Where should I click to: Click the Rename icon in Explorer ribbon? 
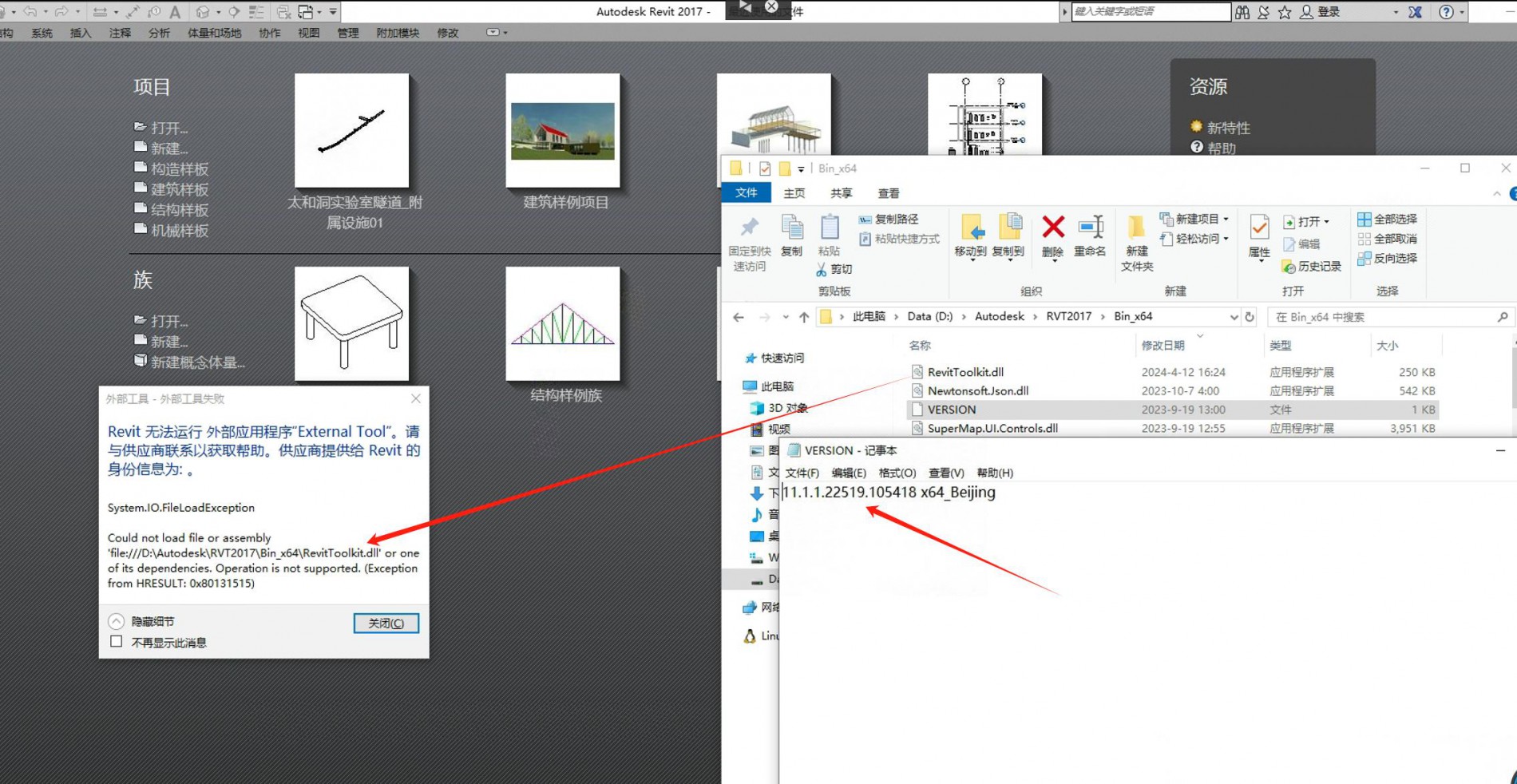(1091, 228)
